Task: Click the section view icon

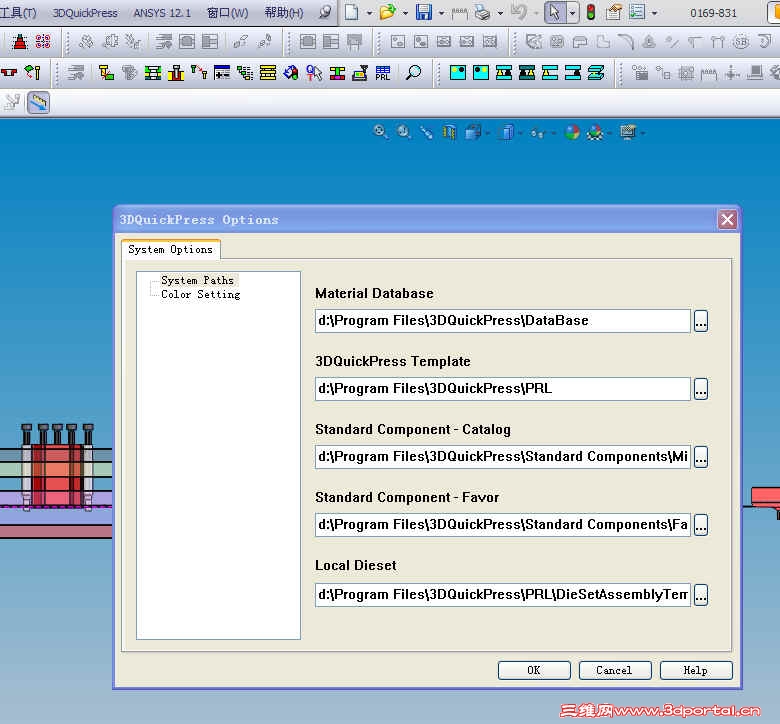Action: pyautogui.click(x=449, y=132)
